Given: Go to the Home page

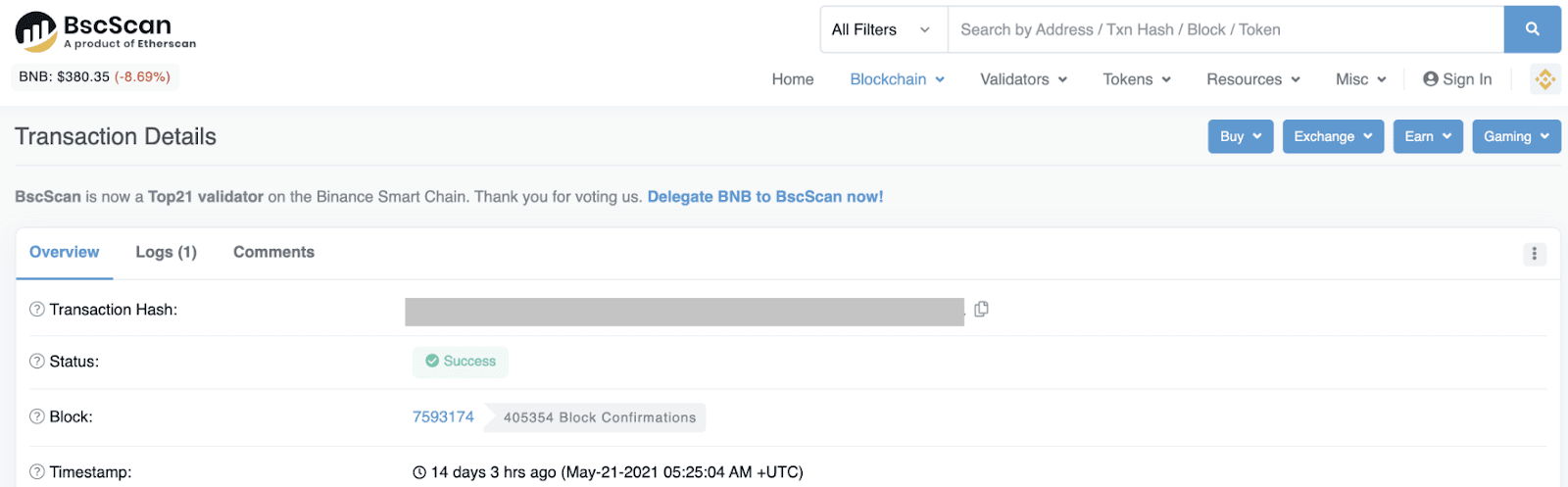Looking at the screenshot, I should tap(792, 79).
